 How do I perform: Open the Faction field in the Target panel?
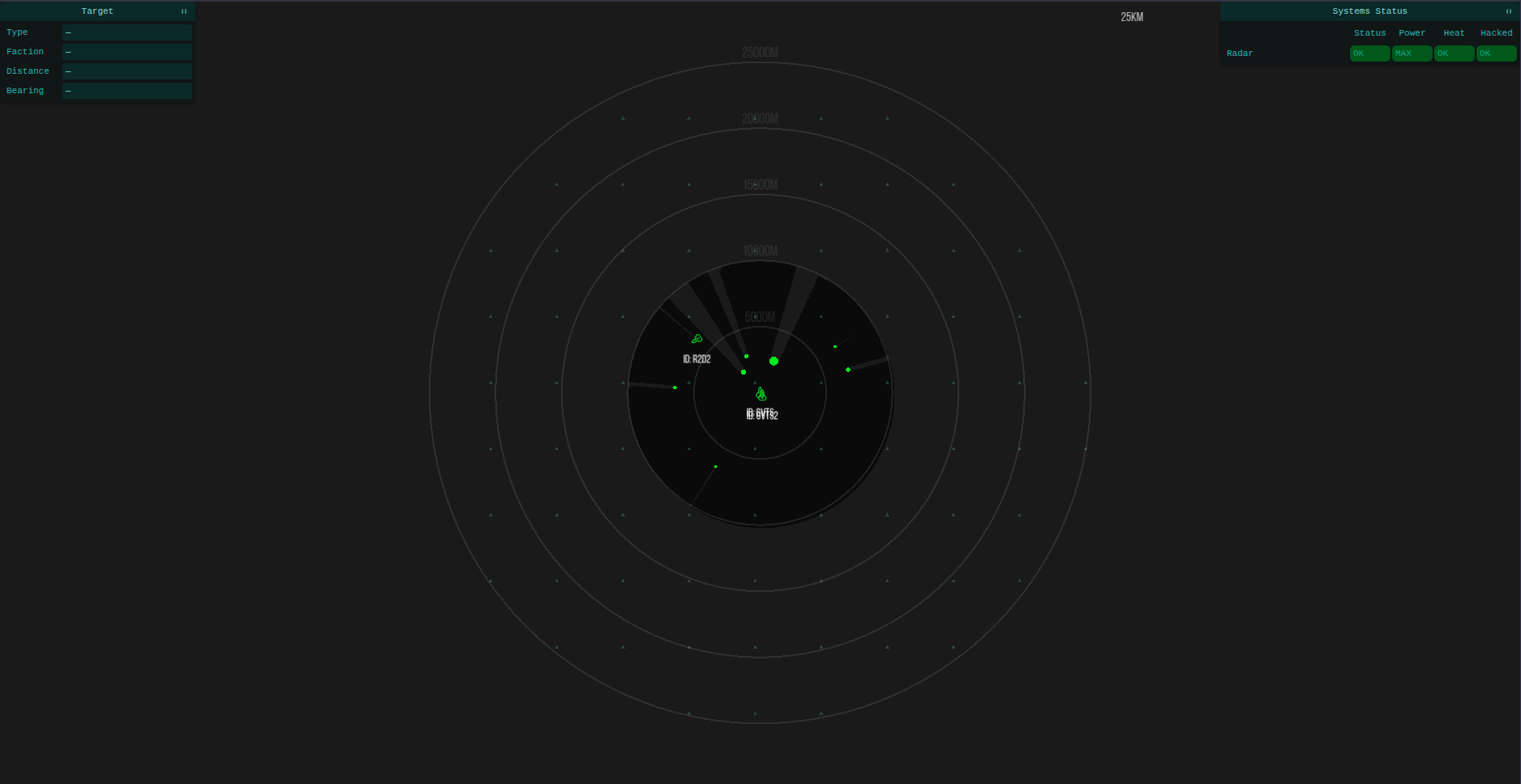[126, 52]
